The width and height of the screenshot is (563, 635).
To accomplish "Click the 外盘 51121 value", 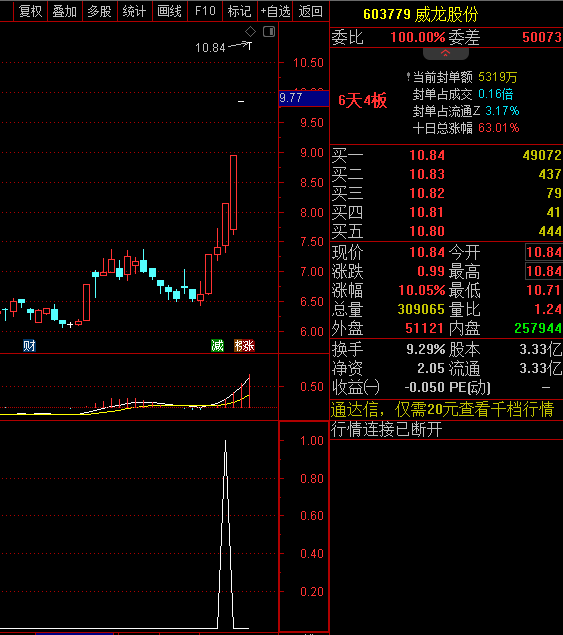I will pos(424,328).
